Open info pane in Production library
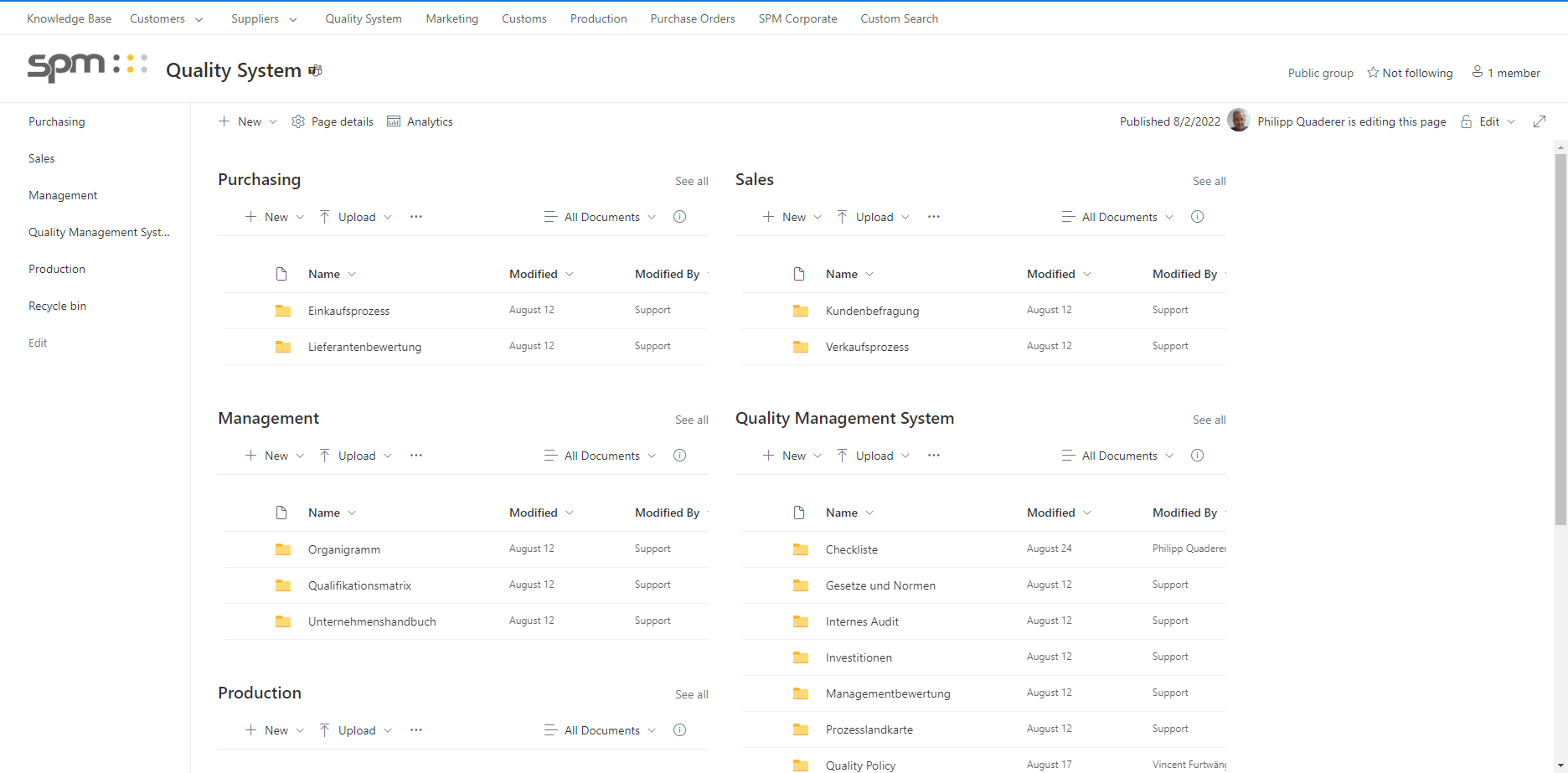The height and width of the screenshot is (773, 1568). (x=680, y=730)
